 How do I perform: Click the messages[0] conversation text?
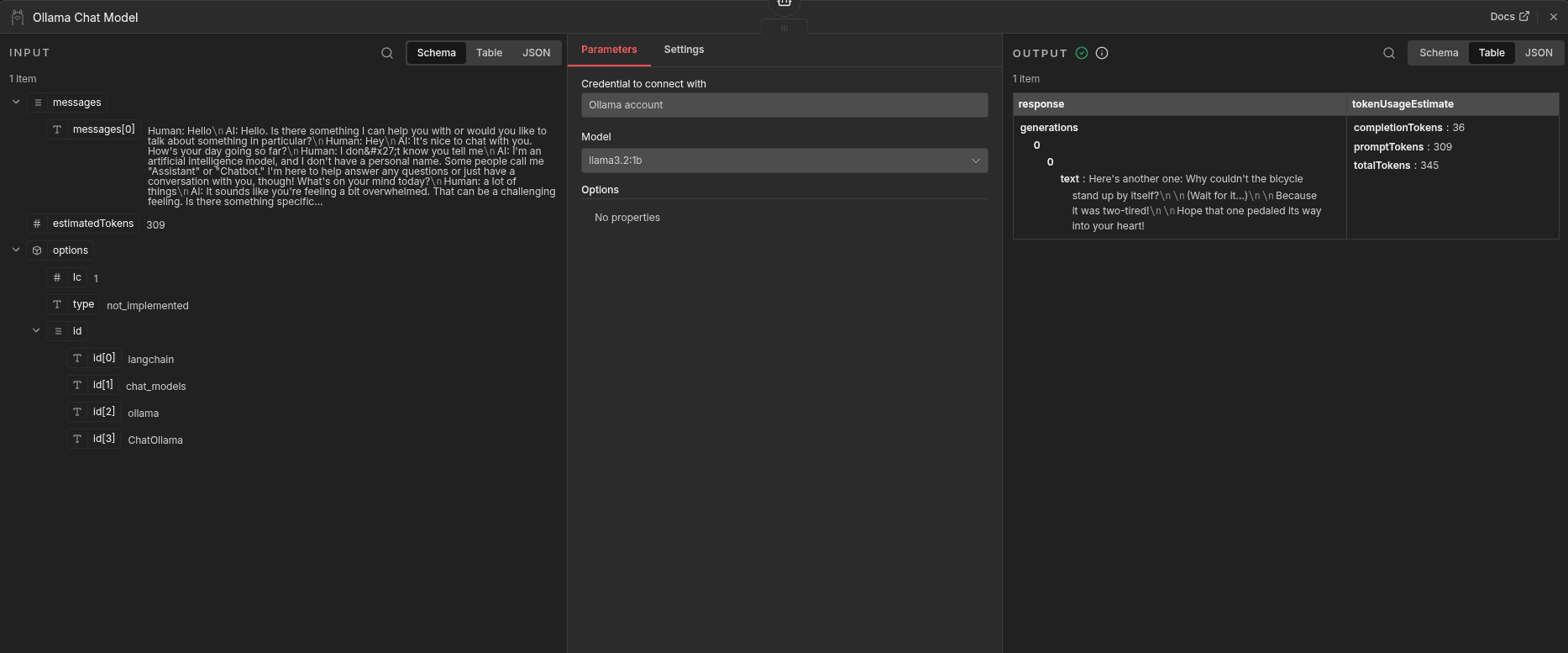[351, 166]
